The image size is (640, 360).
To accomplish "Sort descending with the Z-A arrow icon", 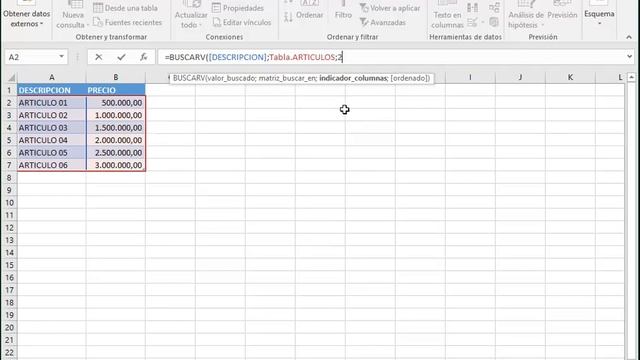I will pos(288,17).
